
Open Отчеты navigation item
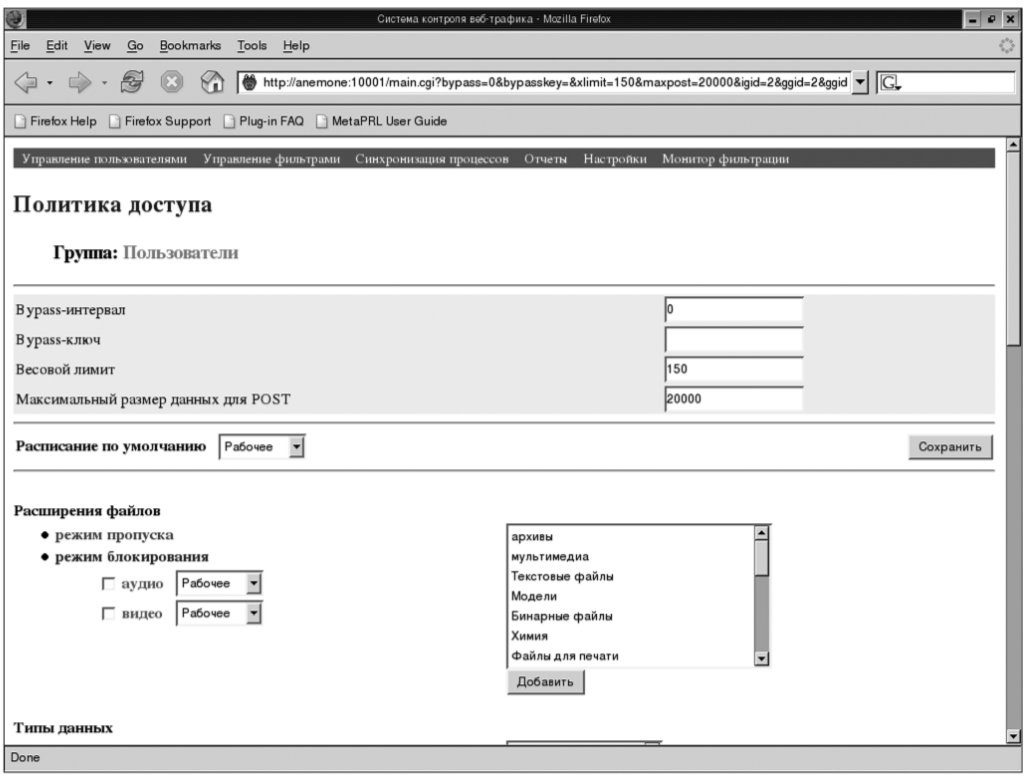pyautogui.click(x=545, y=159)
